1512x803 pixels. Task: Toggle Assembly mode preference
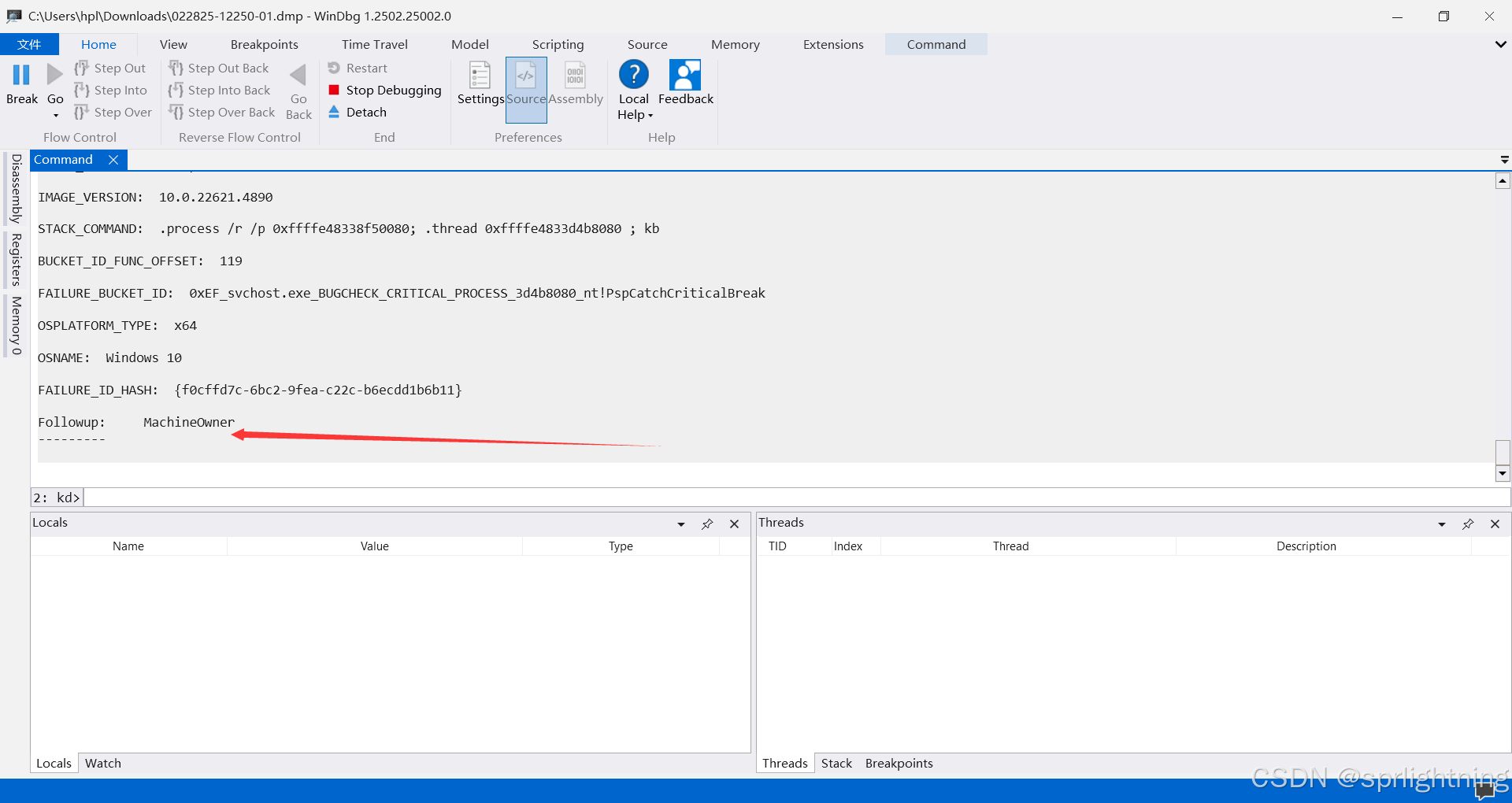tap(576, 83)
